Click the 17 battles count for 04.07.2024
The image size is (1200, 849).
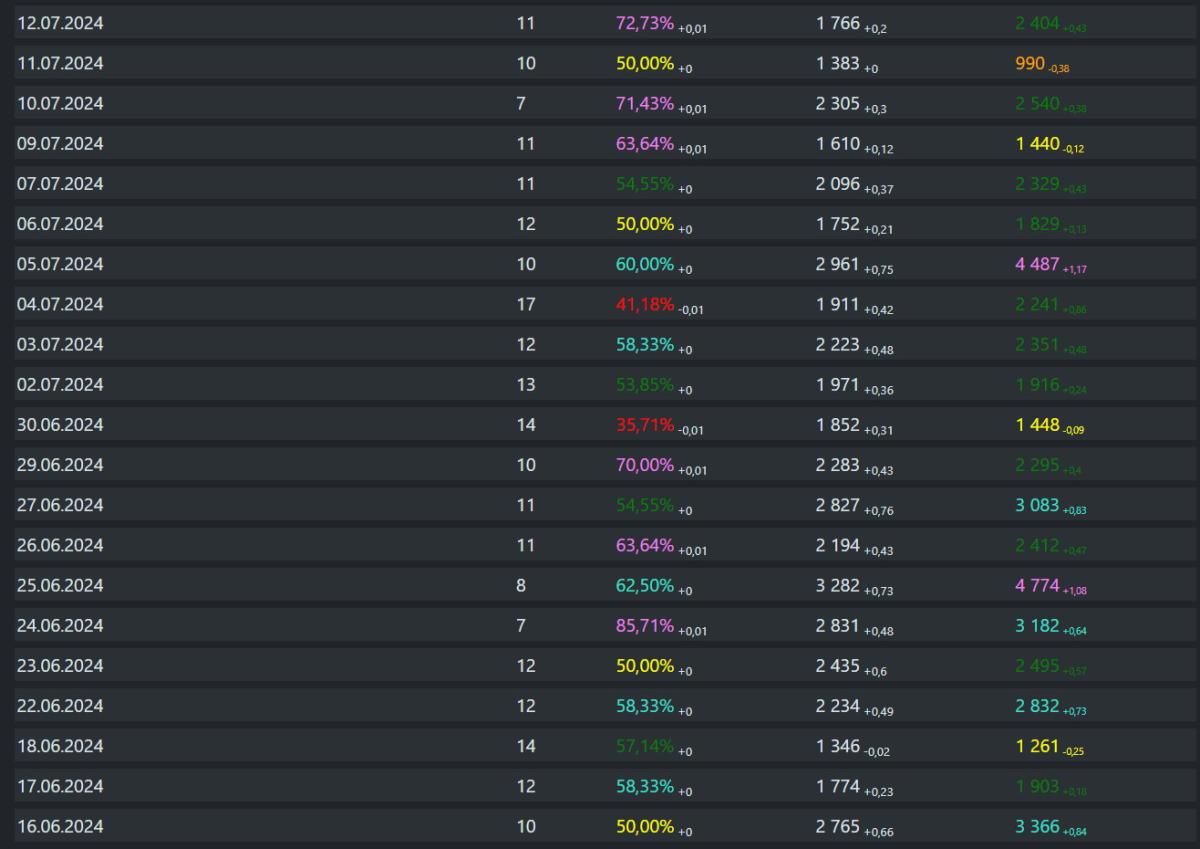526,304
